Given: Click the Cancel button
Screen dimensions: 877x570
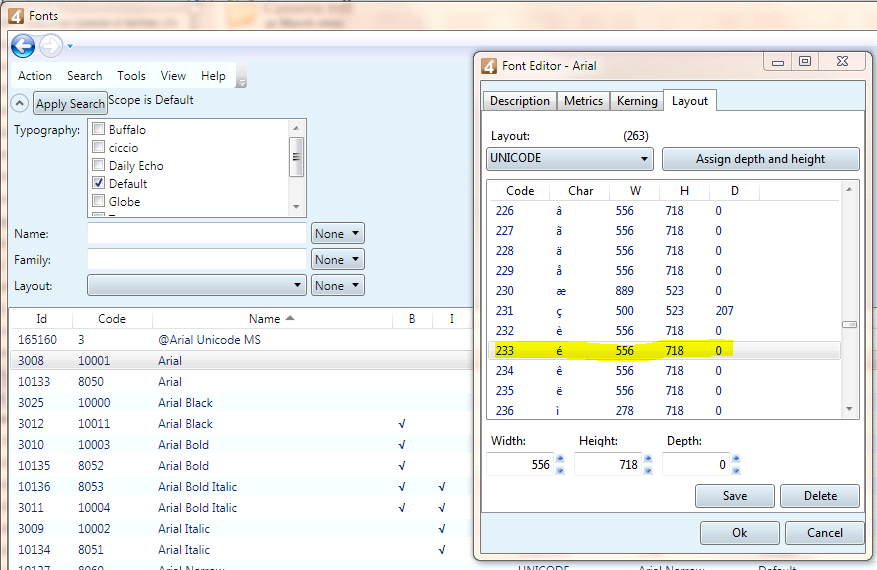Looking at the screenshot, I should click(824, 533).
